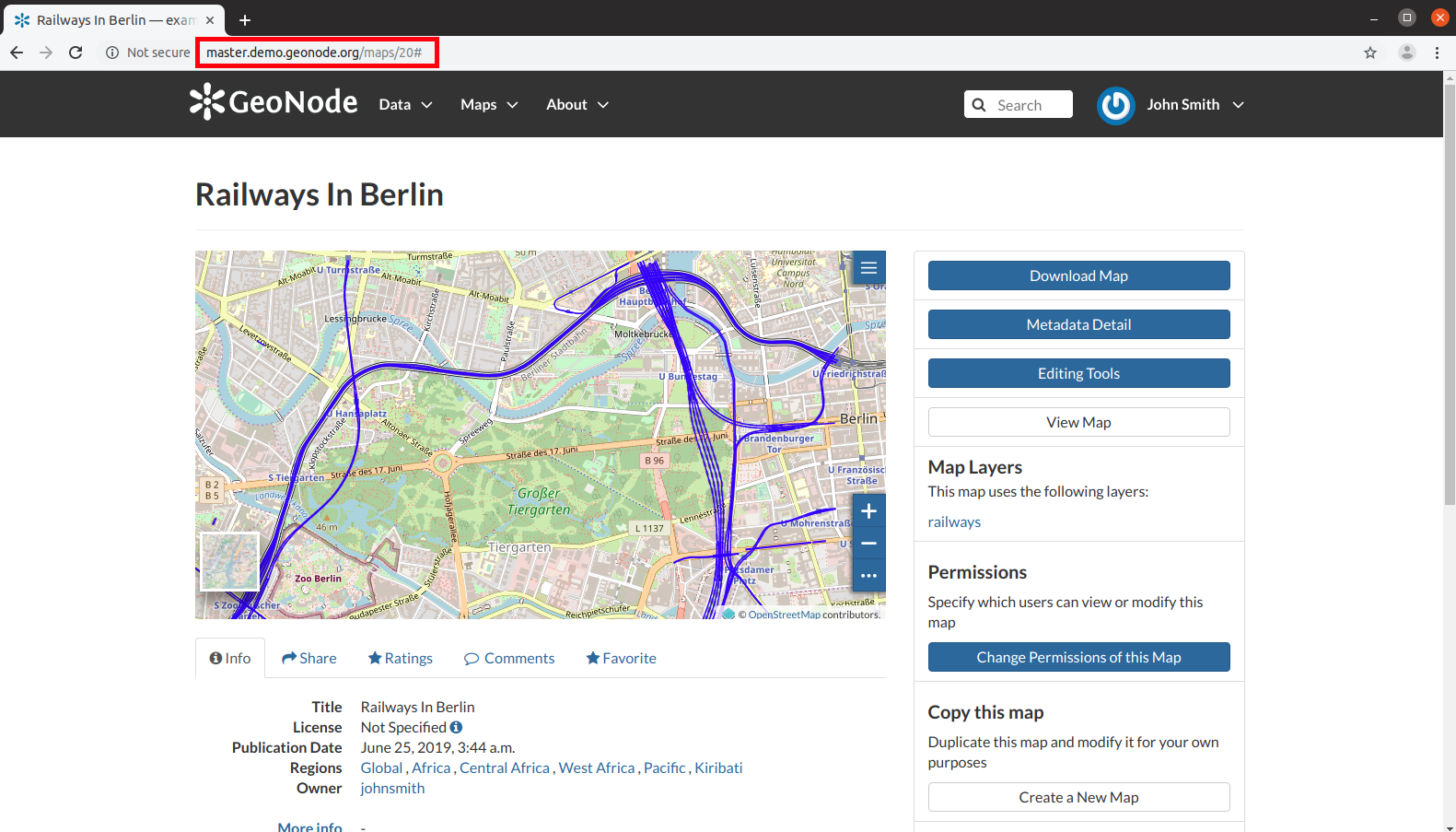View the Not secure site info
The width and height of the screenshot is (1456, 832).
coord(147,53)
